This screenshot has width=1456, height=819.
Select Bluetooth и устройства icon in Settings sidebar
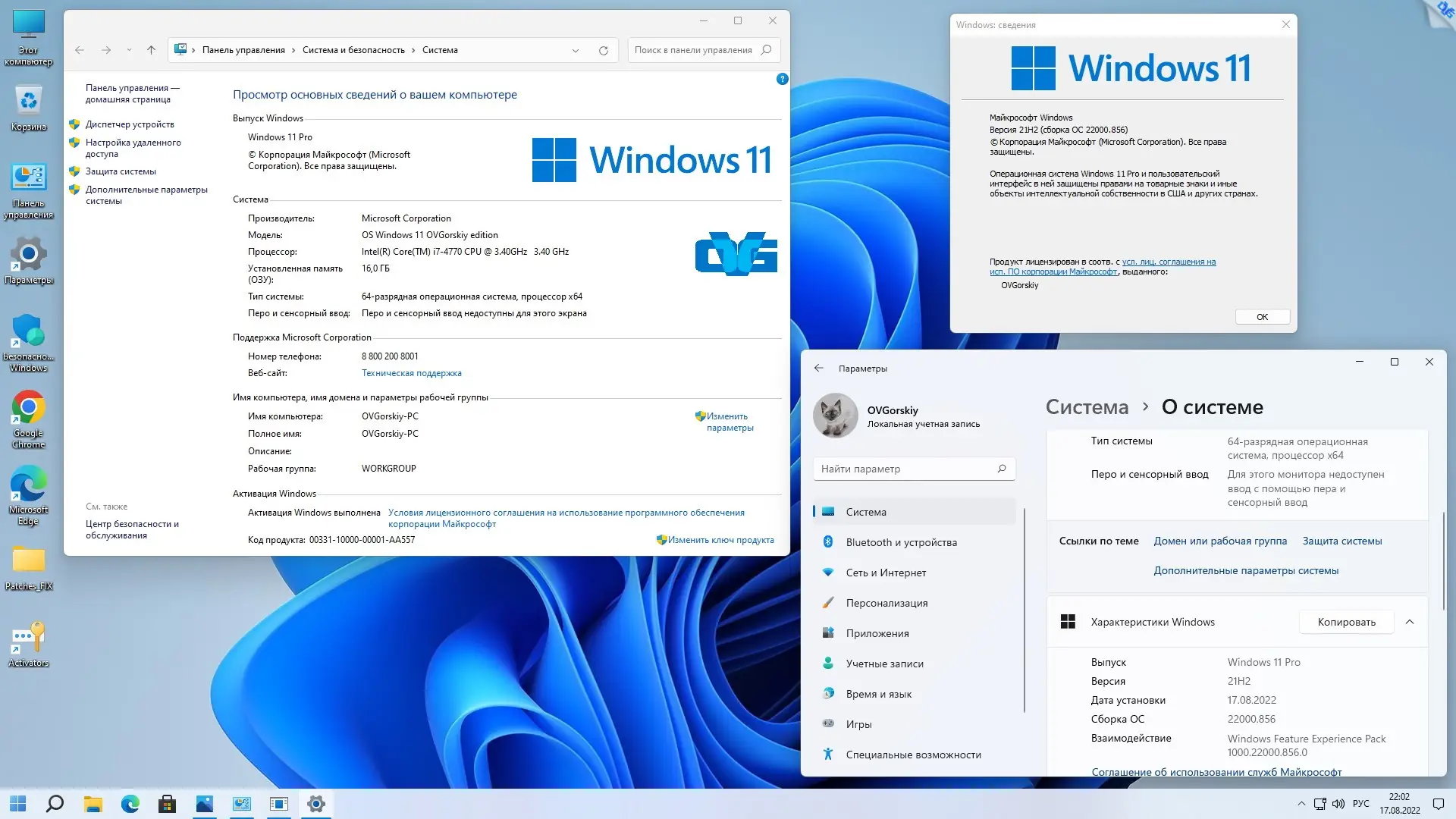pos(827,542)
